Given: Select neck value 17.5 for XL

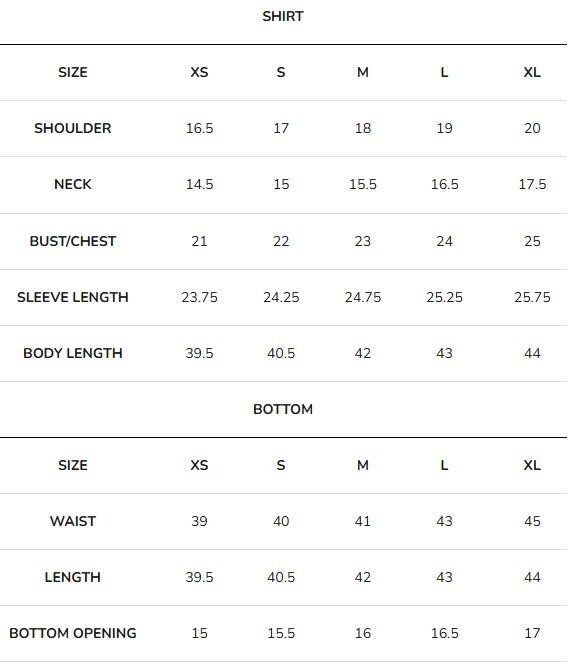Looking at the screenshot, I should pos(532,184).
